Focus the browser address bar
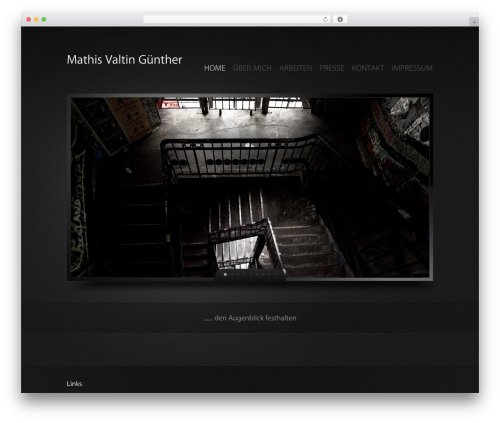The image size is (500, 423). point(237,19)
